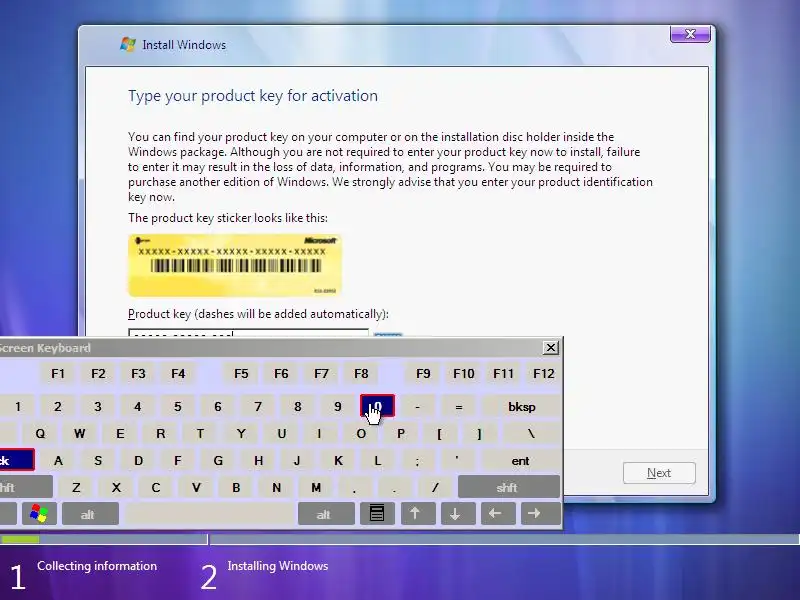Tap the A key
This screenshot has width=800, height=600.
click(x=58, y=461)
